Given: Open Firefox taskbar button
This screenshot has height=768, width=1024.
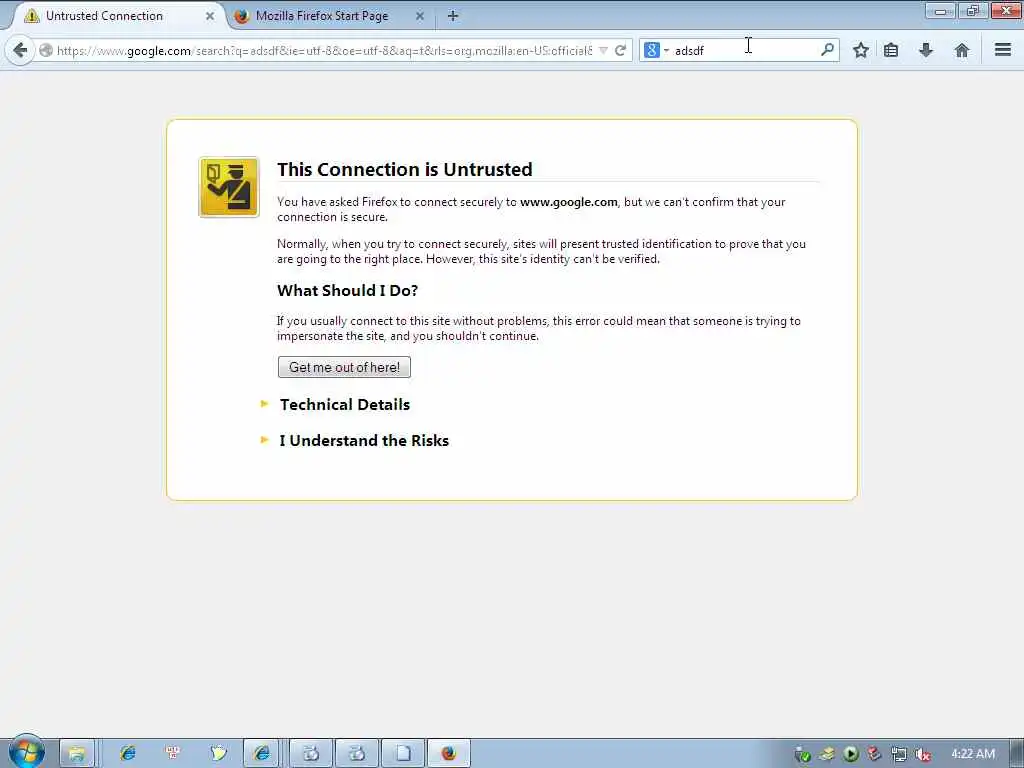Looking at the screenshot, I should (x=449, y=754).
